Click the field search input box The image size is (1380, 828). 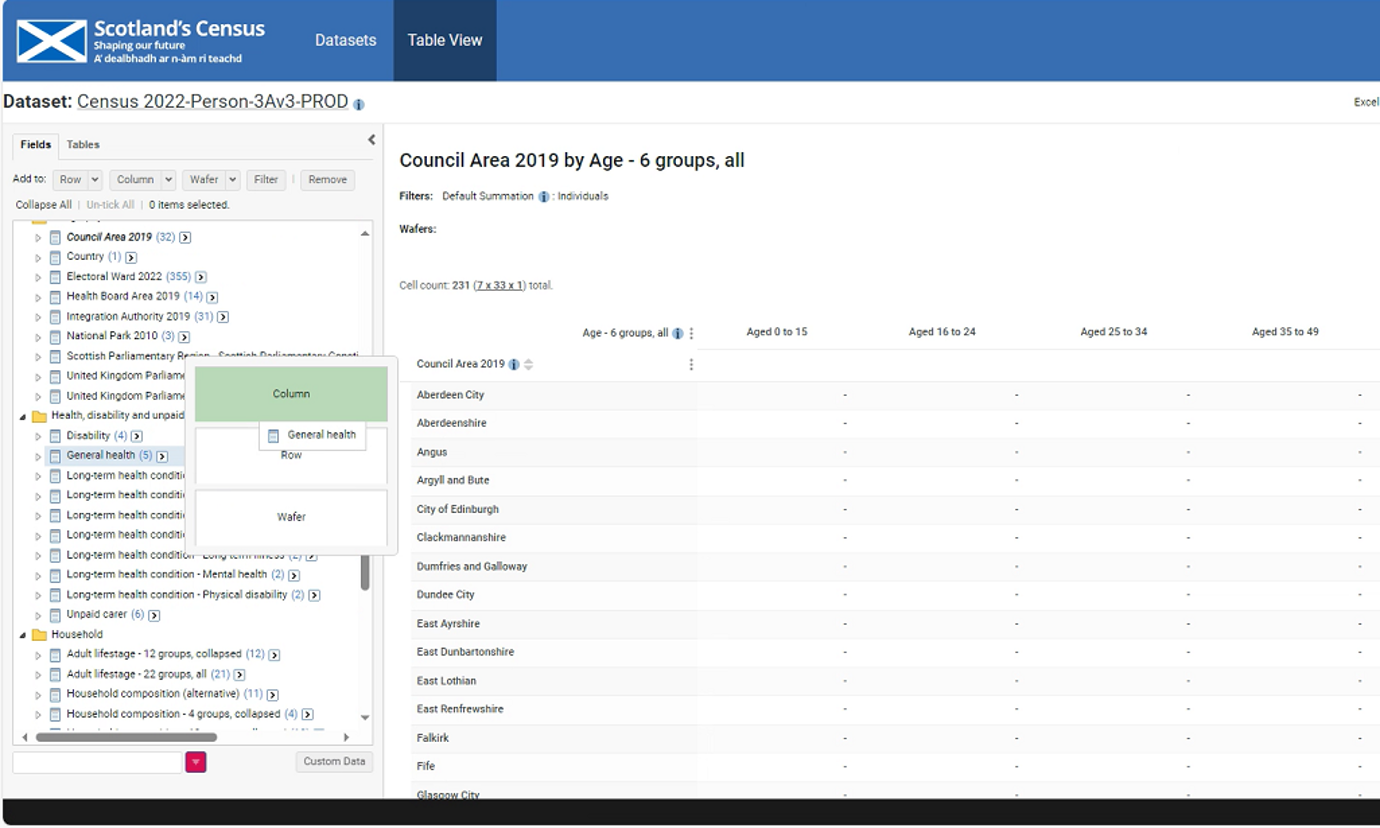pos(97,762)
